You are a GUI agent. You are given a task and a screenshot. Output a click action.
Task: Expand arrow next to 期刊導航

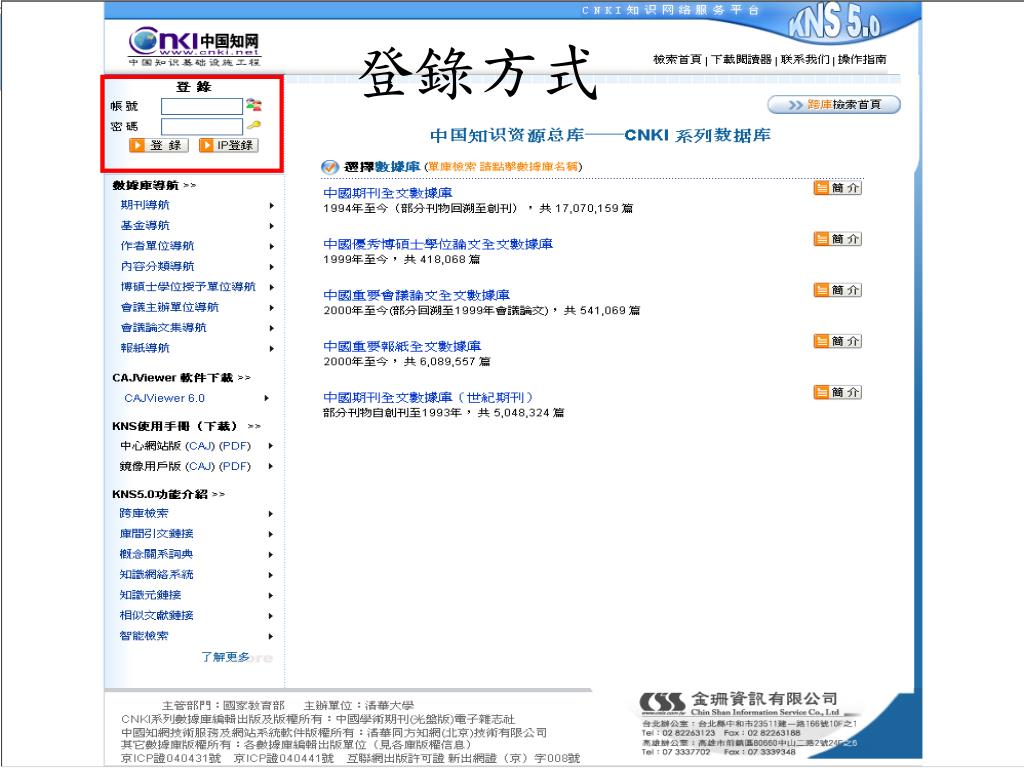pyautogui.click(x=272, y=206)
